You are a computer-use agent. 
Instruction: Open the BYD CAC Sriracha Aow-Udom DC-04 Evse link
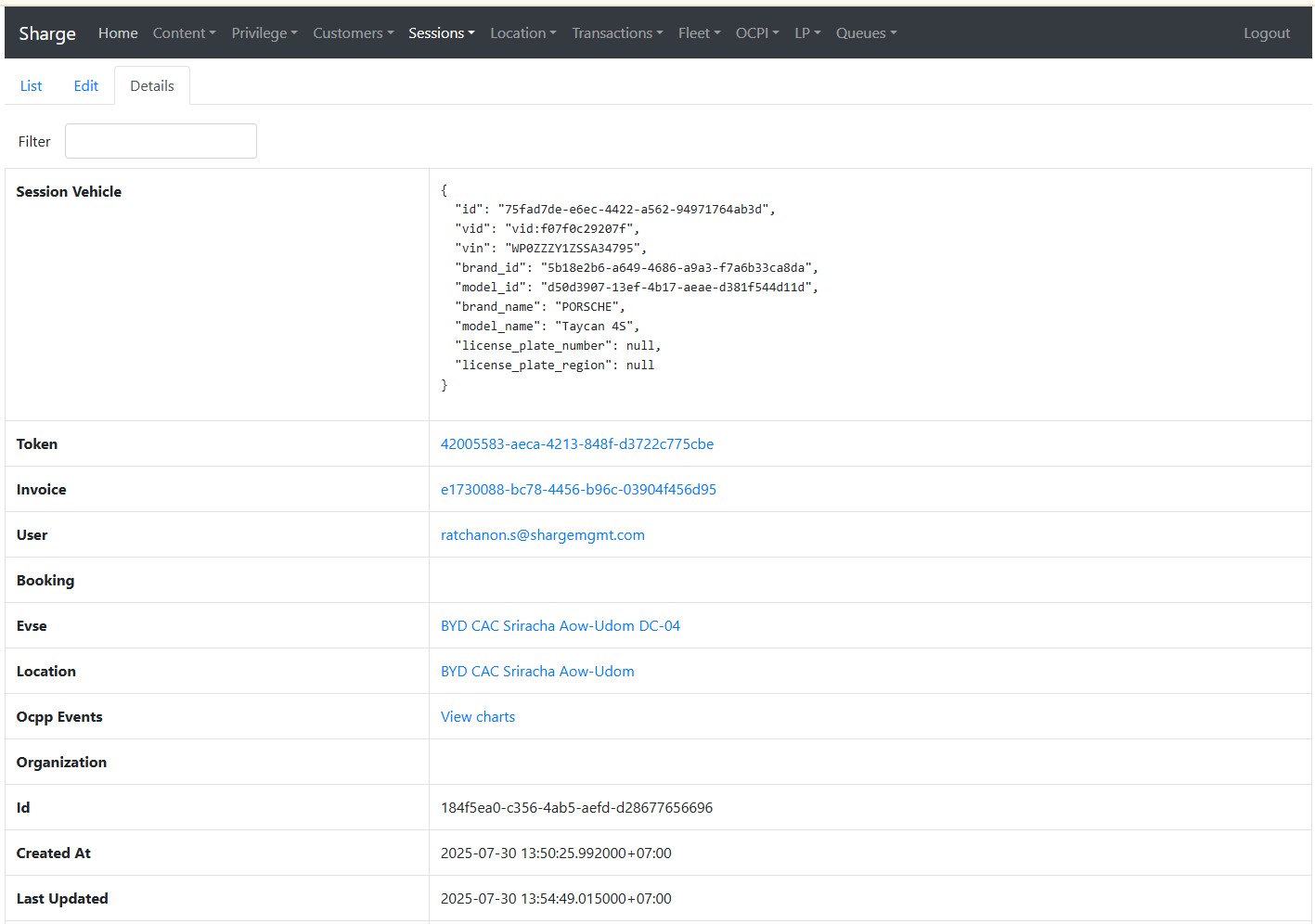click(560, 626)
